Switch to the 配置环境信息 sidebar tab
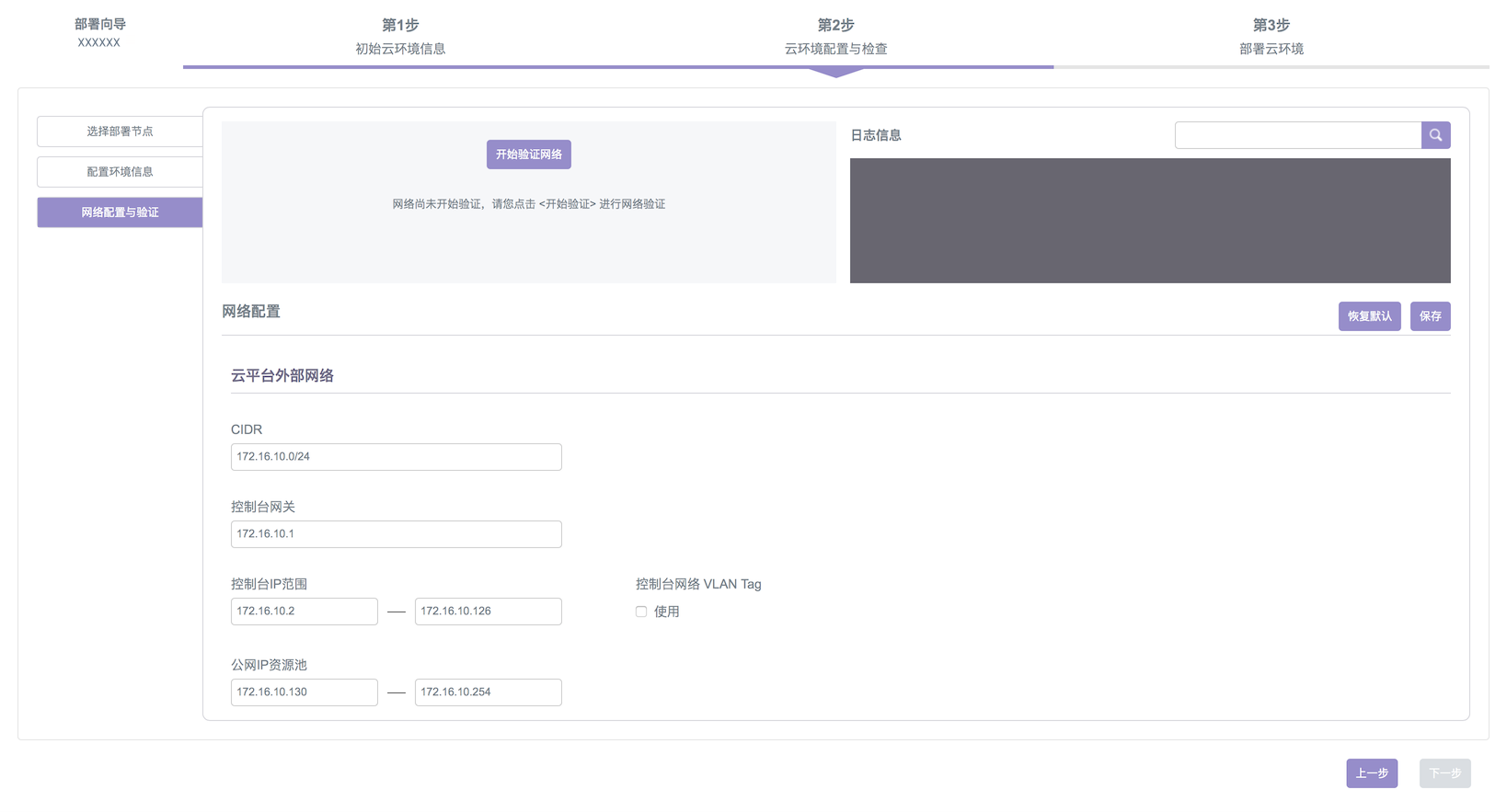 pyautogui.click(x=120, y=172)
